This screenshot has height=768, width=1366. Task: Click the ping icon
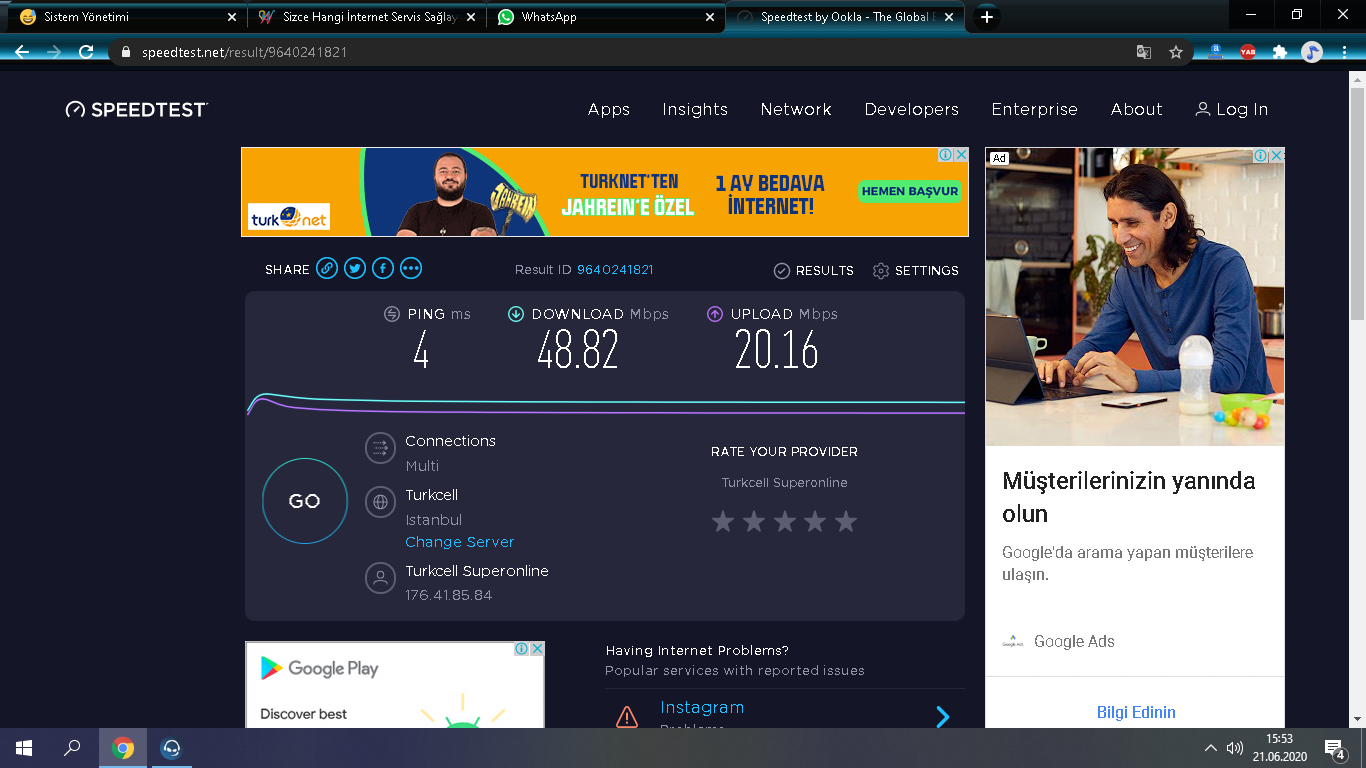point(392,314)
